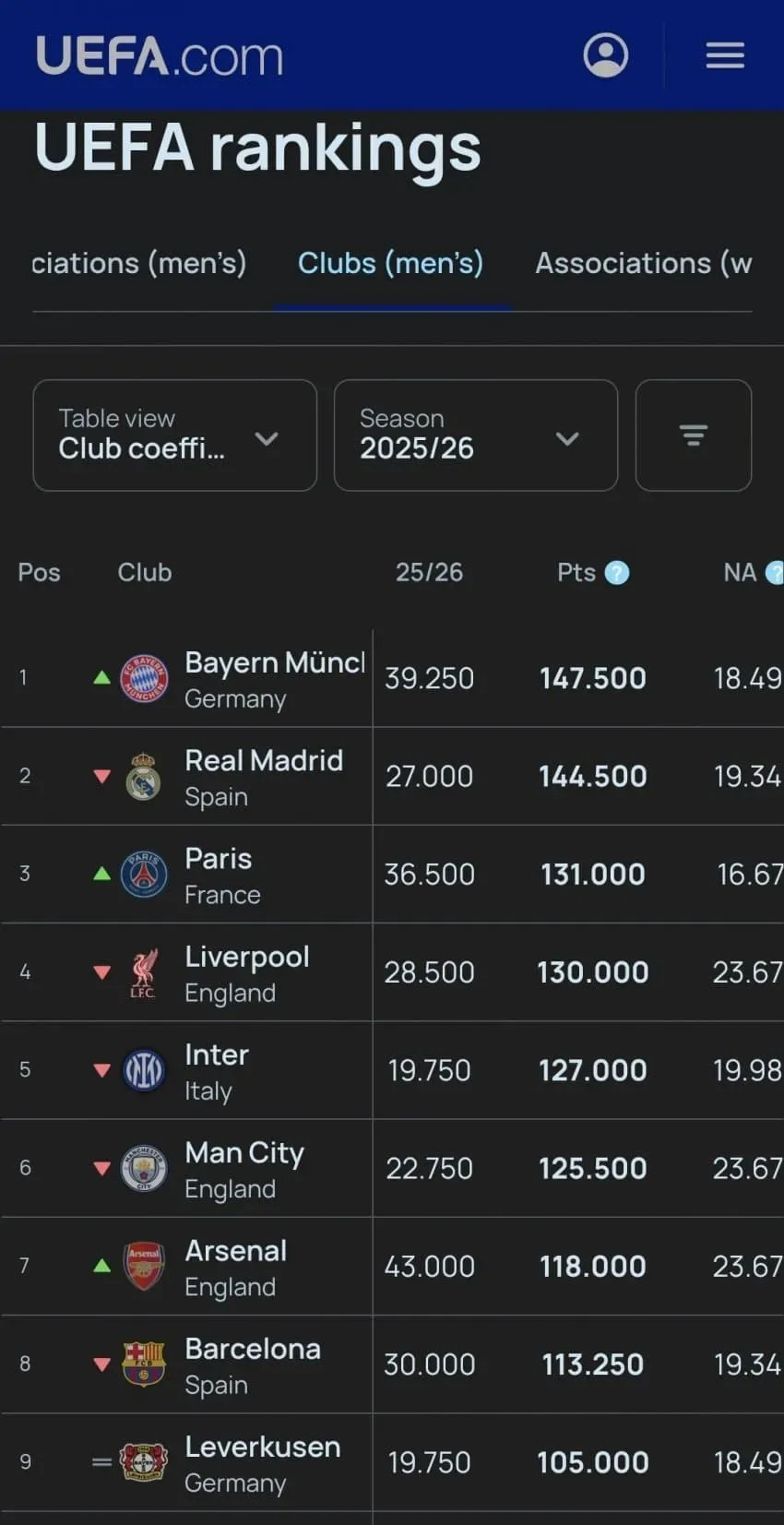This screenshot has height=1525, width=784.
Task: Click the Inter club crest
Action: click(144, 1070)
